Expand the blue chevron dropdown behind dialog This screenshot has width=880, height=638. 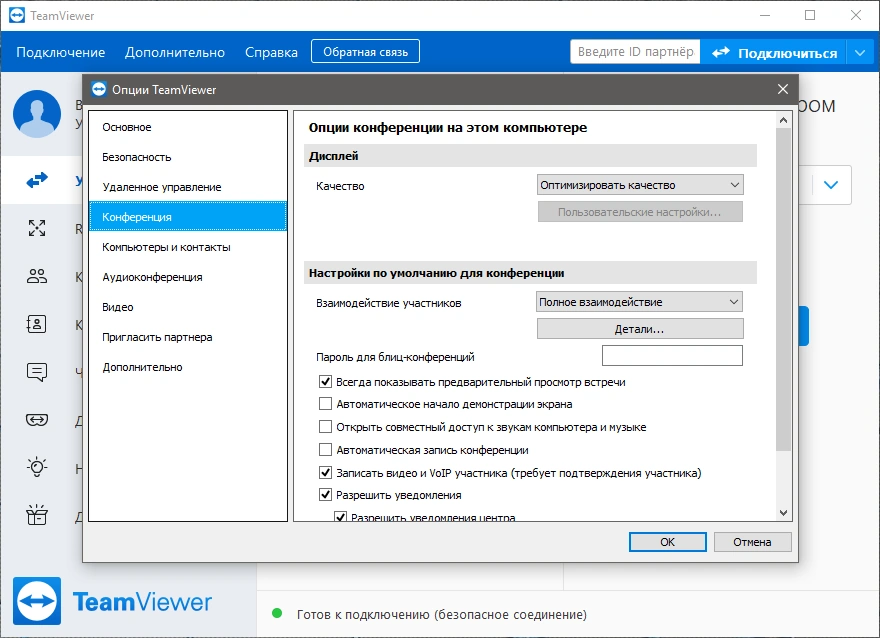pyautogui.click(x=831, y=185)
